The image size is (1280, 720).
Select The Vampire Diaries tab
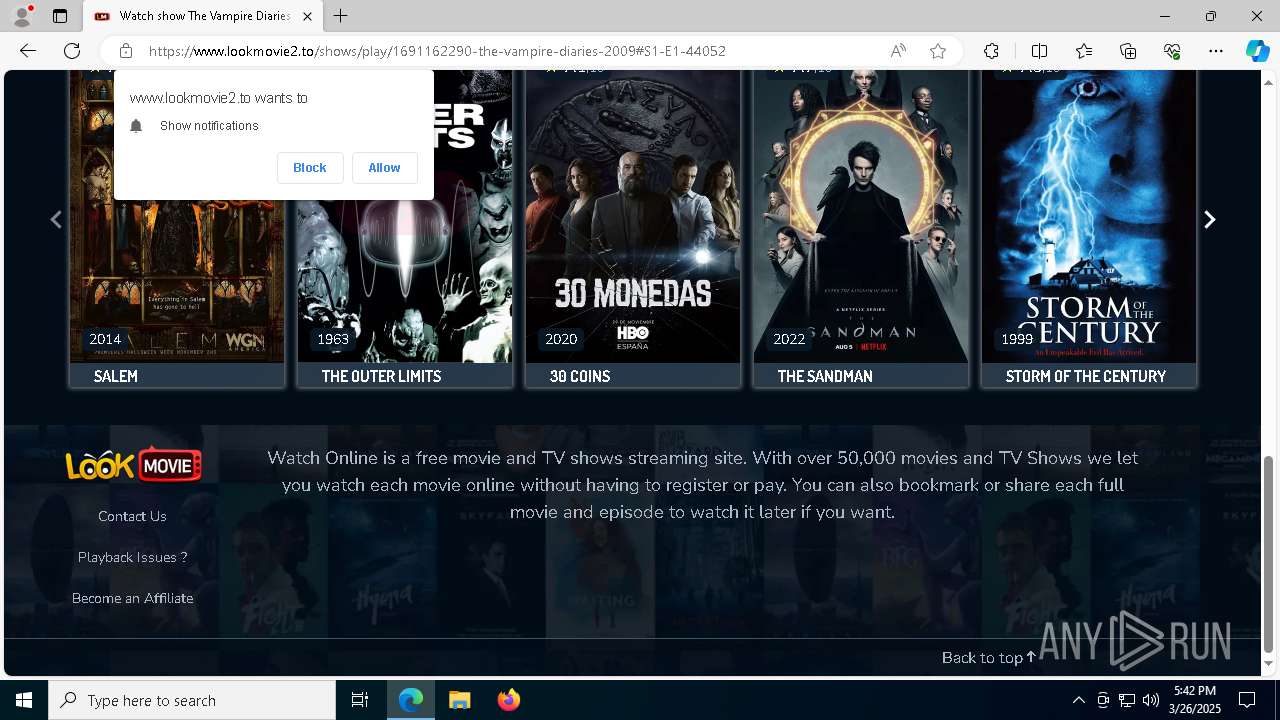click(204, 16)
